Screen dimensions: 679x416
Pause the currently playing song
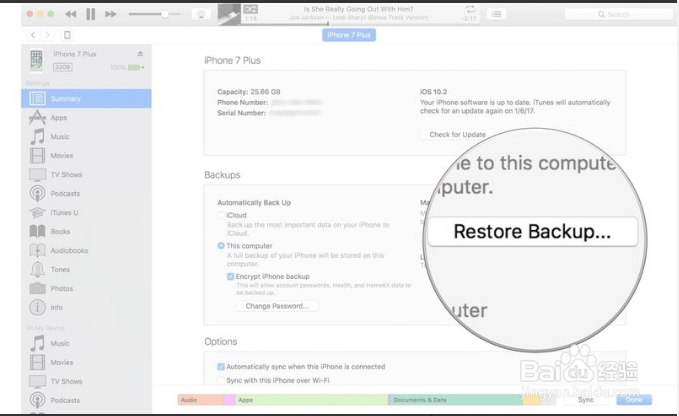coord(91,14)
